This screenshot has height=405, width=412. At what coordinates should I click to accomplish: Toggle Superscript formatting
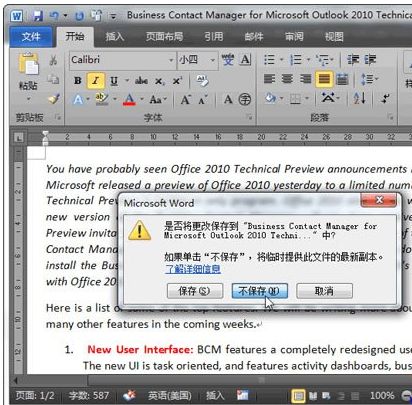(x=177, y=81)
